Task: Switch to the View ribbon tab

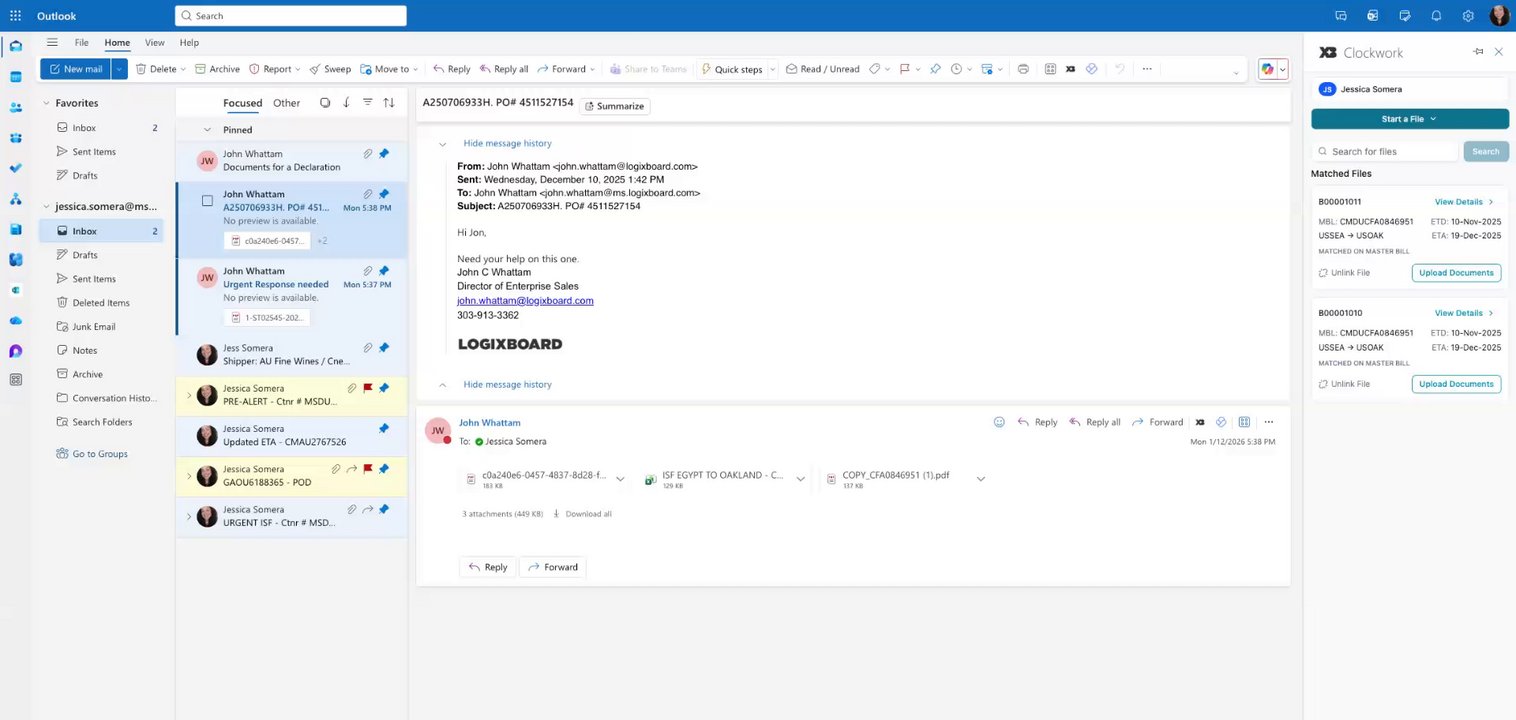Action: [155, 43]
